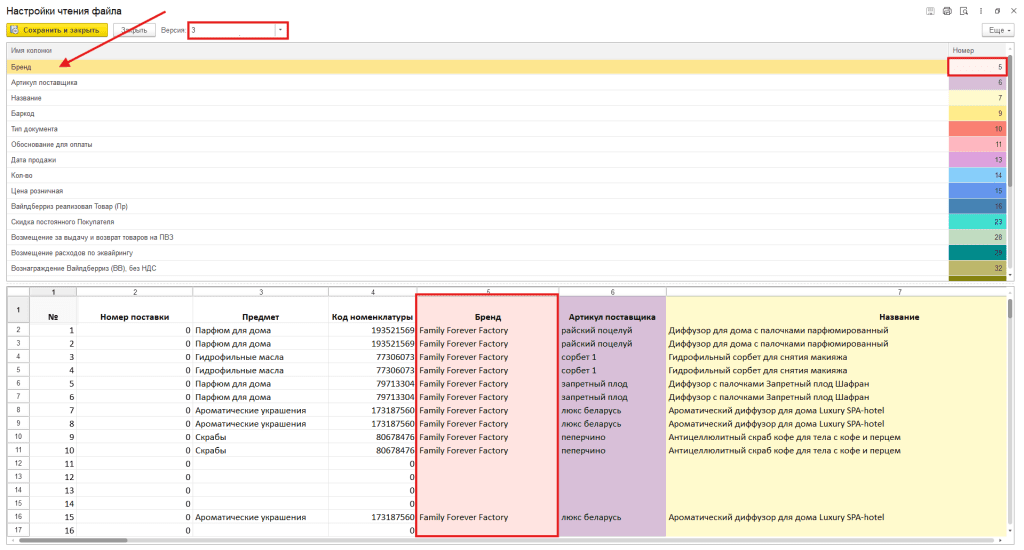Click the close X icon at top right

point(1012,10)
